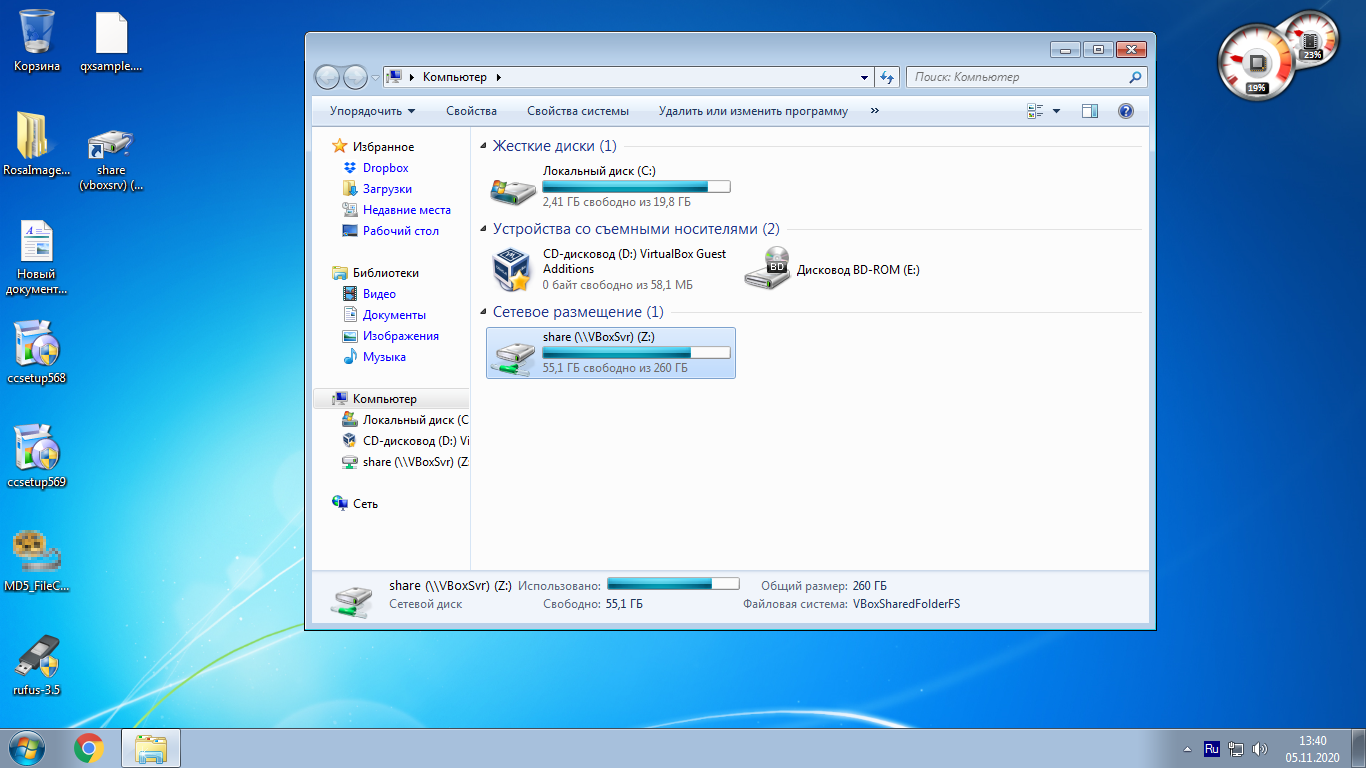This screenshot has width=1366, height=768.
Task: Open Сеть in the navigation pane
Action: 365,504
